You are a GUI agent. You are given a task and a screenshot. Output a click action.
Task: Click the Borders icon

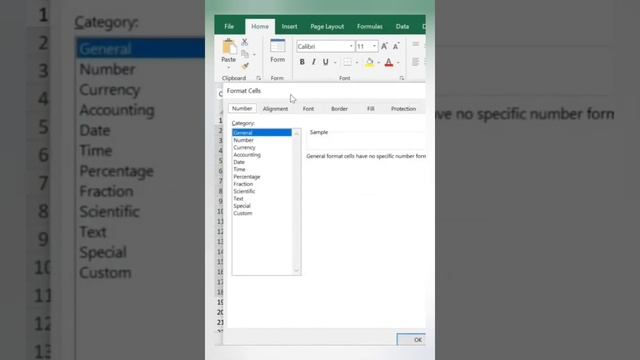point(347,62)
